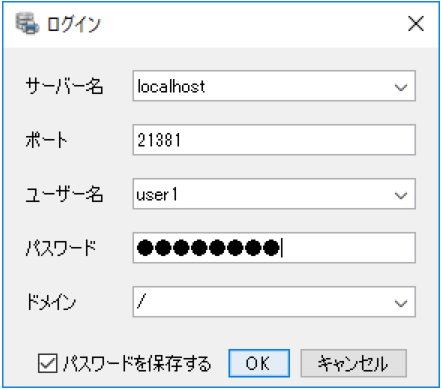The image size is (441, 390).
Task: Click the パスワード label
Action: [61, 248]
